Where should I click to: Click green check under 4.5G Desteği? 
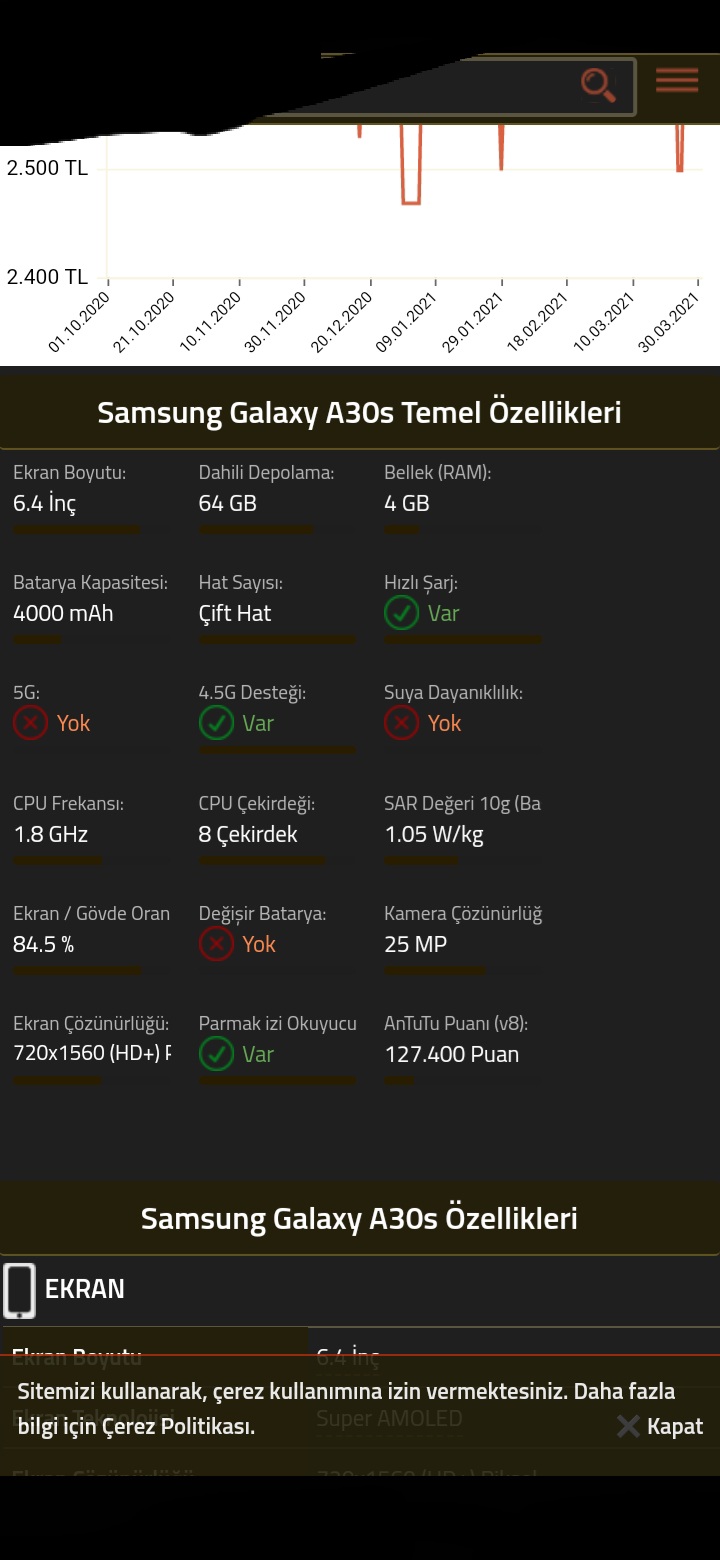coord(216,723)
